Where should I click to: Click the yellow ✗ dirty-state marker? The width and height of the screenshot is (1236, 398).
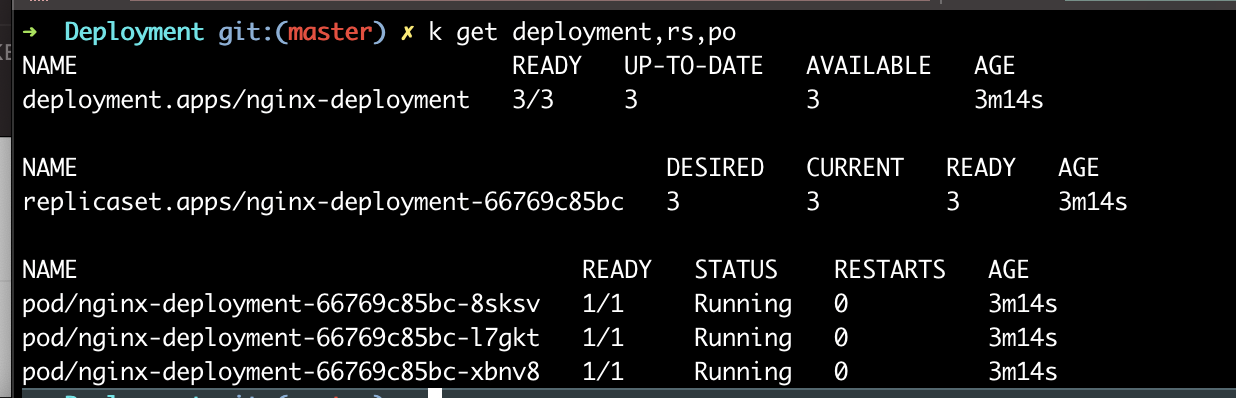point(407,34)
